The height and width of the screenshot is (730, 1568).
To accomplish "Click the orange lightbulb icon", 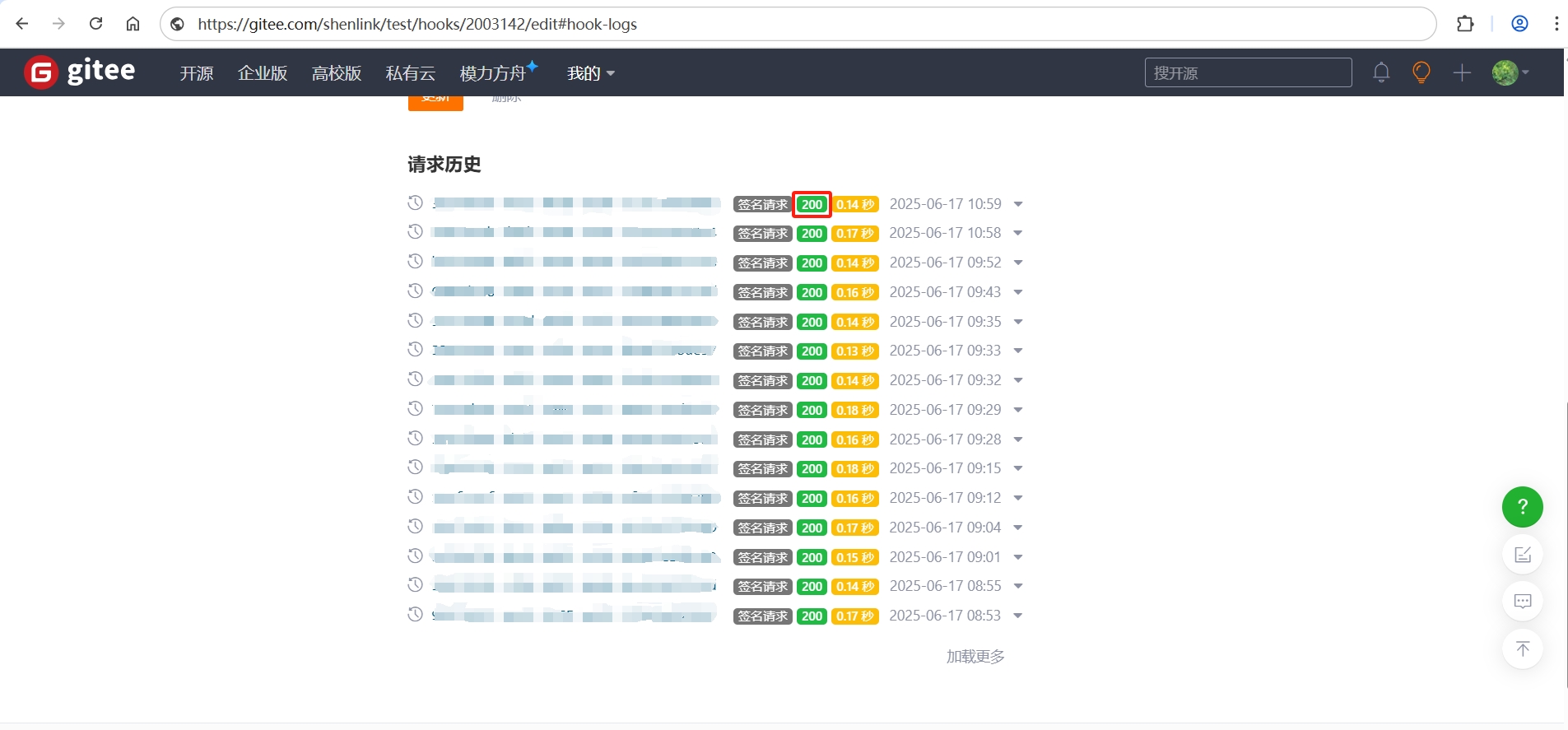I will point(1421,72).
